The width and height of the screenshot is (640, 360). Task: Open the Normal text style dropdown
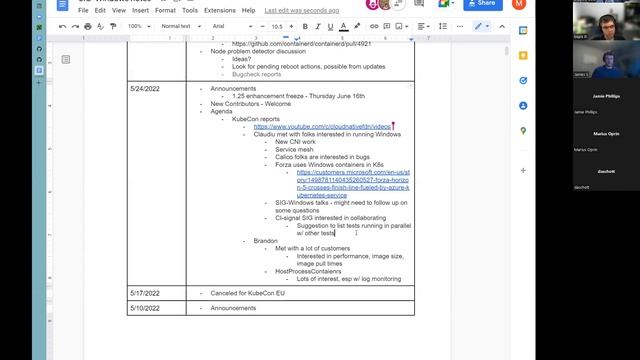[x=181, y=27]
